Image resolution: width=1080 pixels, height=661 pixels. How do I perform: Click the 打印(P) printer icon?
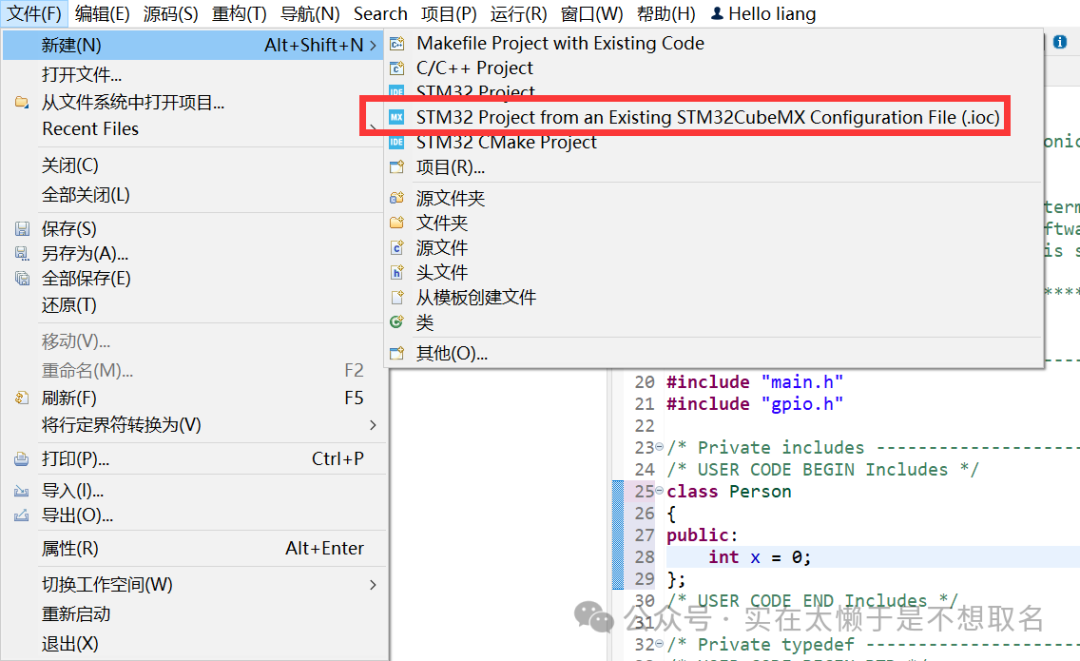[x=22, y=459]
